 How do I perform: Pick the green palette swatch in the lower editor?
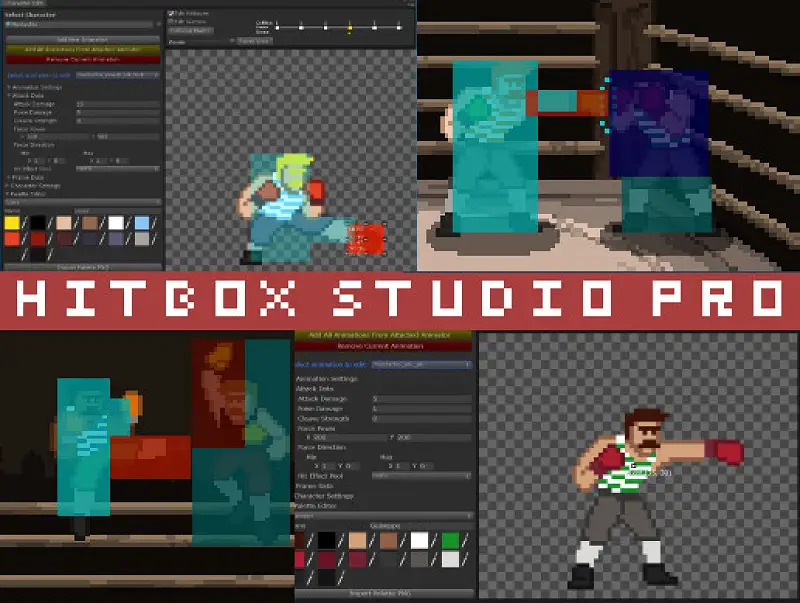pyautogui.click(x=450, y=540)
